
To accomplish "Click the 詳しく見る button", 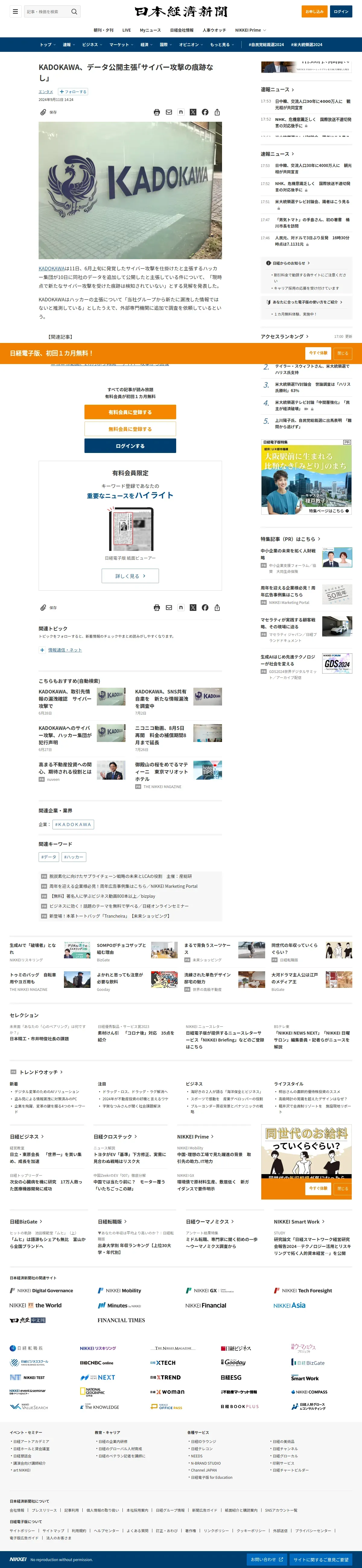I will coord(130,576).
